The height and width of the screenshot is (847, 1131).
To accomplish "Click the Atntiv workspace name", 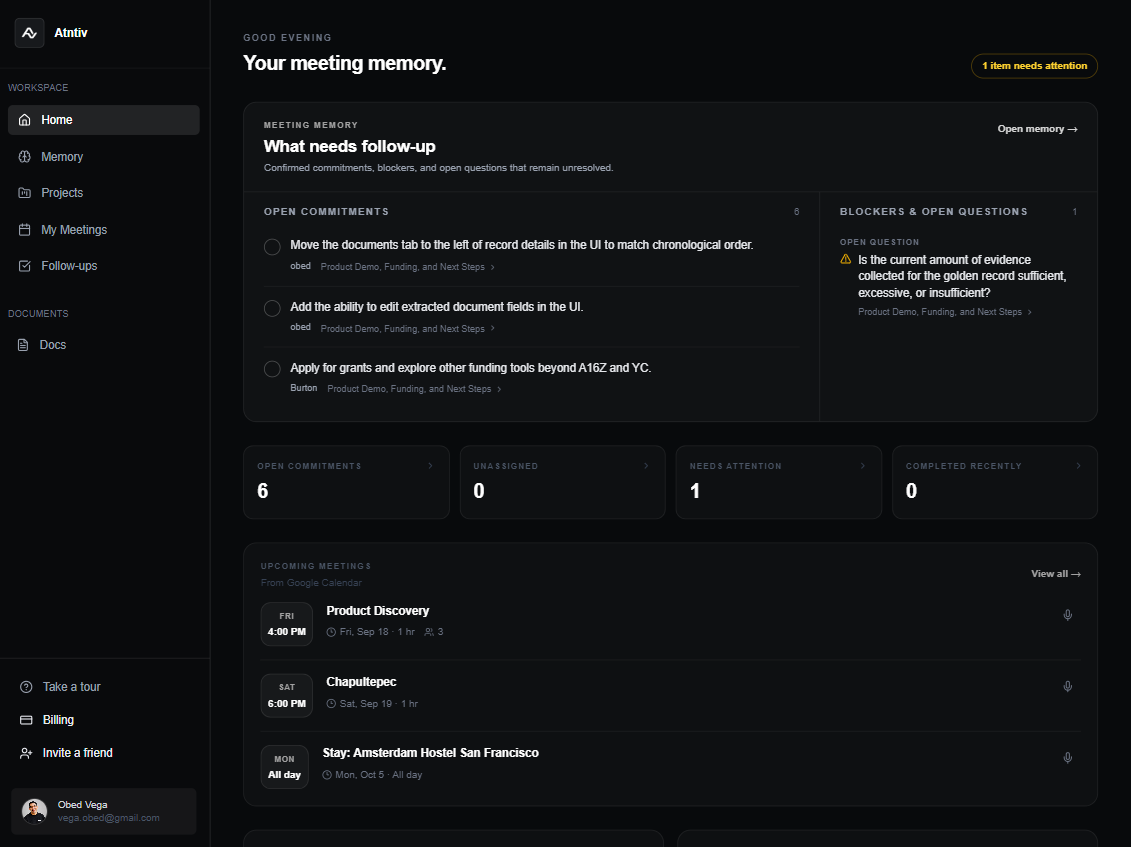I will tap(71, 33).
